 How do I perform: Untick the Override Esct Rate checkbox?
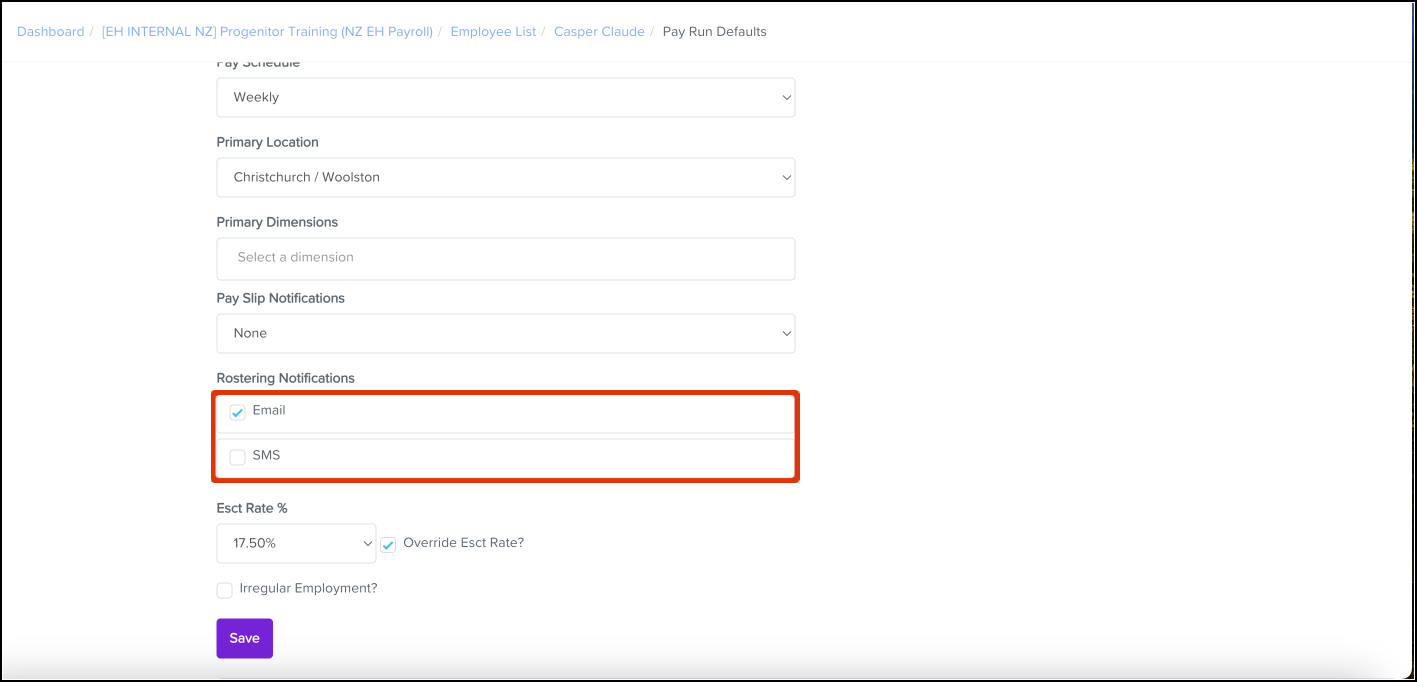pyautogui.click(x=389, y=545)
